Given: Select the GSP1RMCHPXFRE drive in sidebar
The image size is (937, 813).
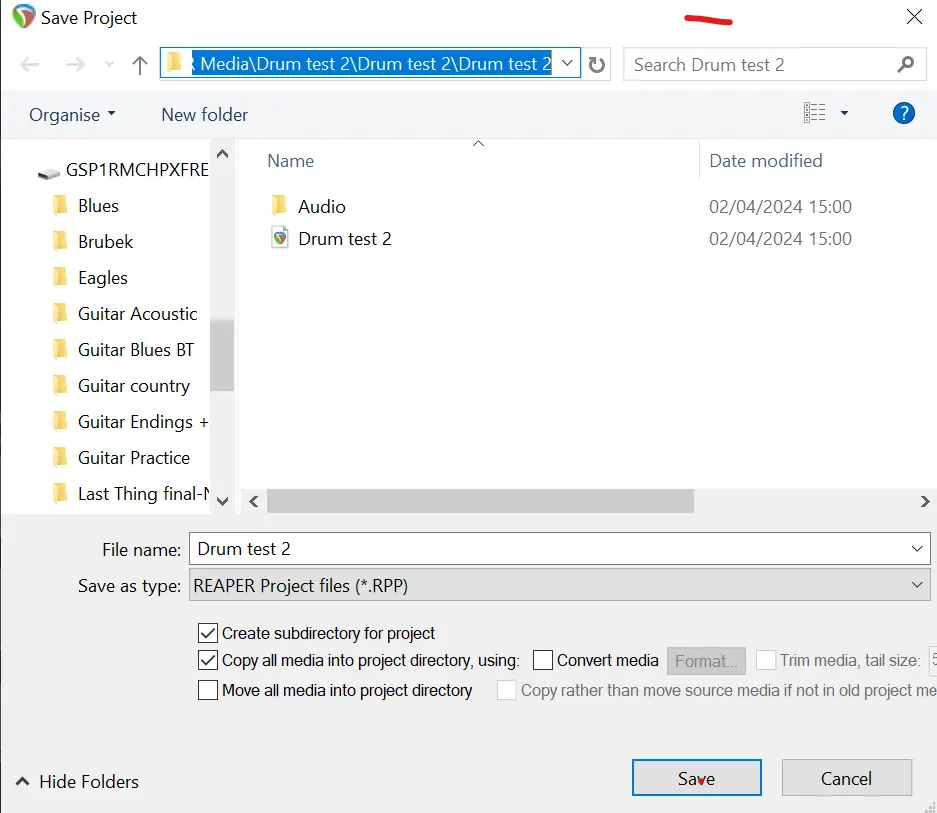Looking at the screenshot, I should [x=136, y=170].
